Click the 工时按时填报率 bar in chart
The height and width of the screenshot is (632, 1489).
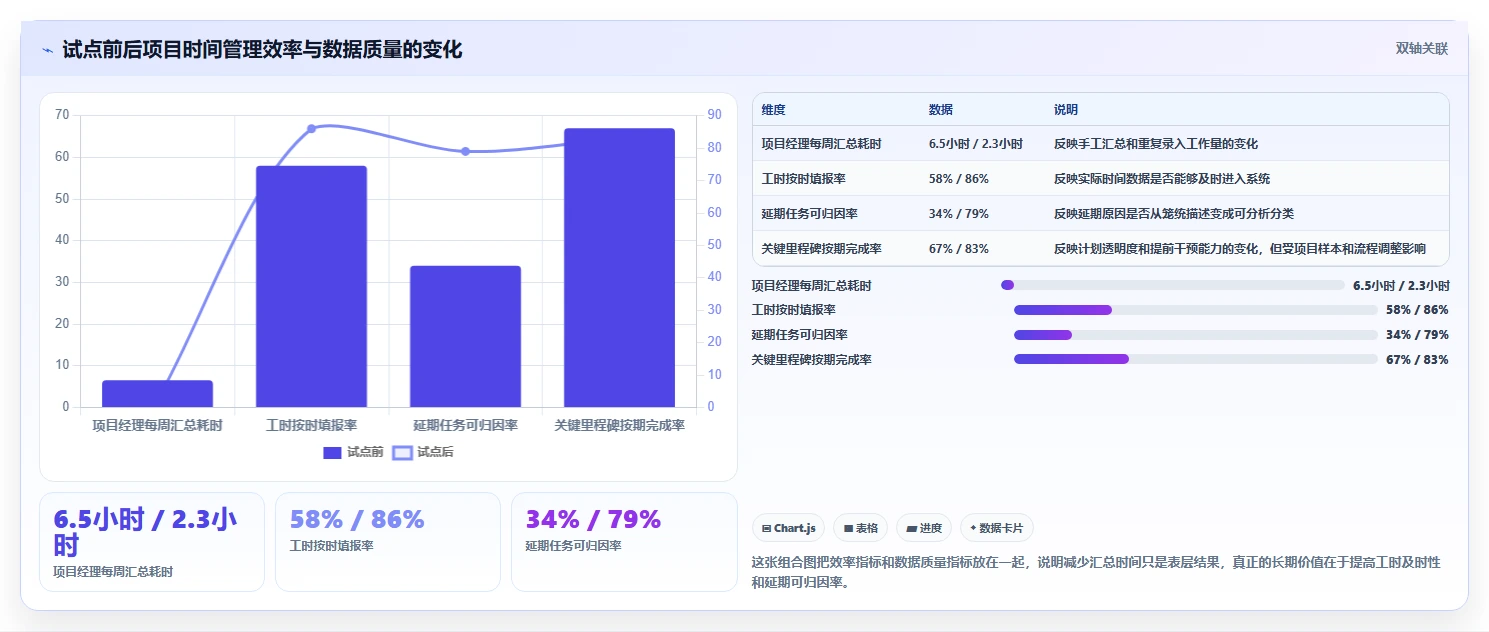pyautogui.click(x=311, y=286)
